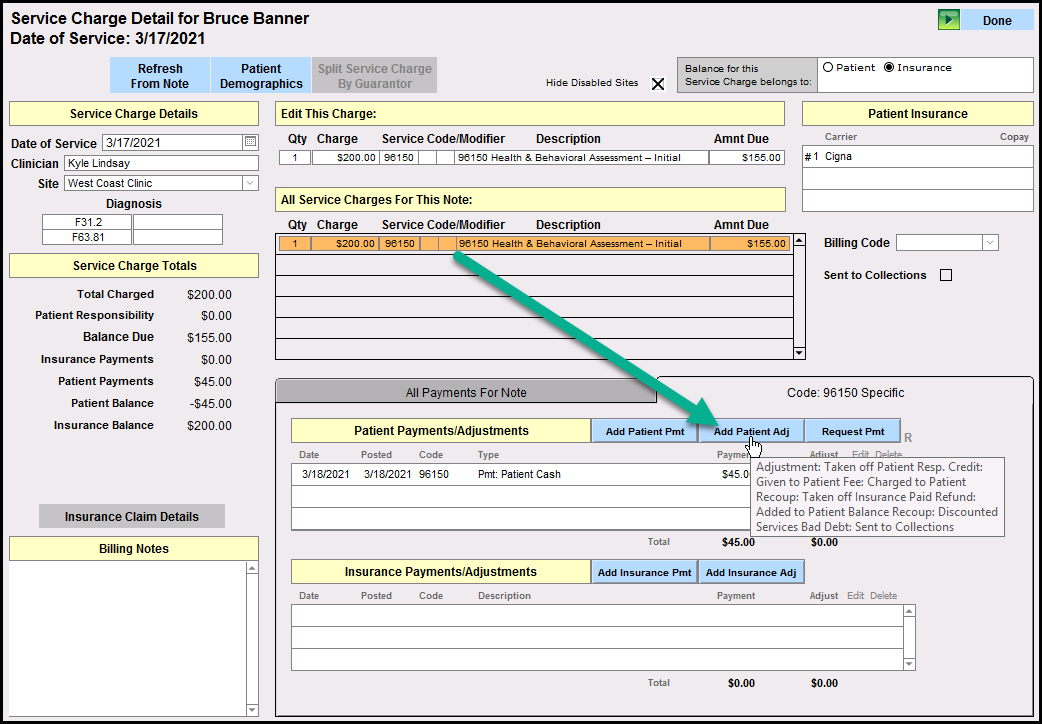Toggle the Hide Disabled Sites checkbox
Screen dimensions: 1042x724
(658, 84)
